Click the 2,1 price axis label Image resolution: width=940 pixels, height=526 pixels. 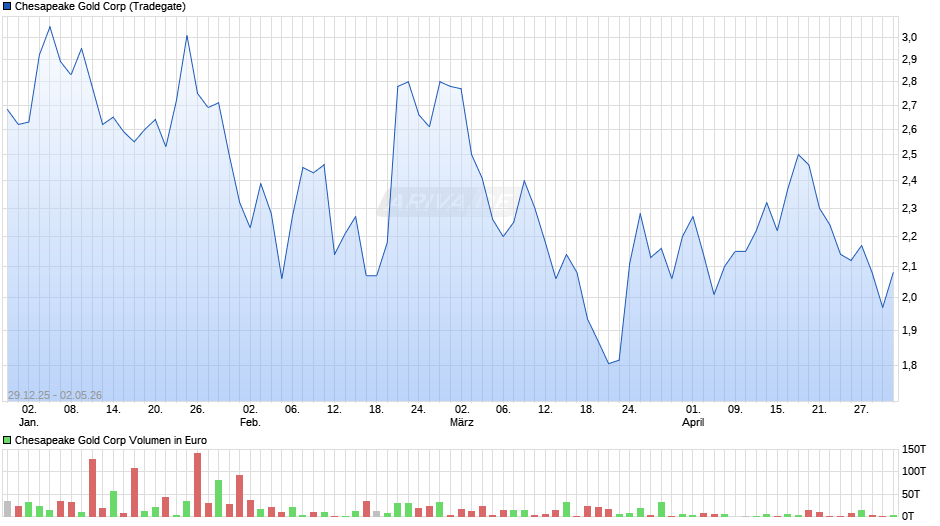point(909,266)
